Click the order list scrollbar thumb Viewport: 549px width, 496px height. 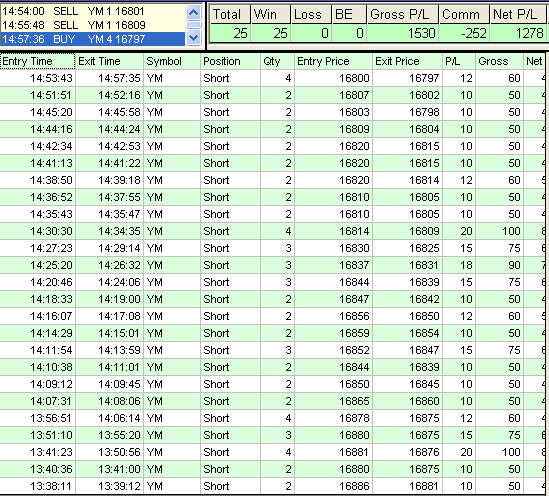193,25
